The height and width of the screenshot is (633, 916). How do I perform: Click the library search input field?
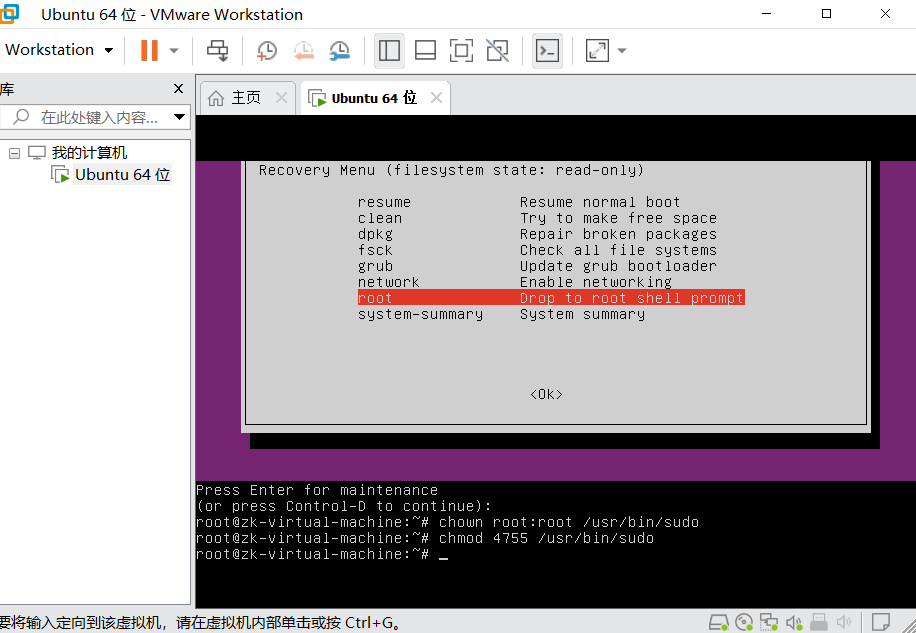coord(99,117)
